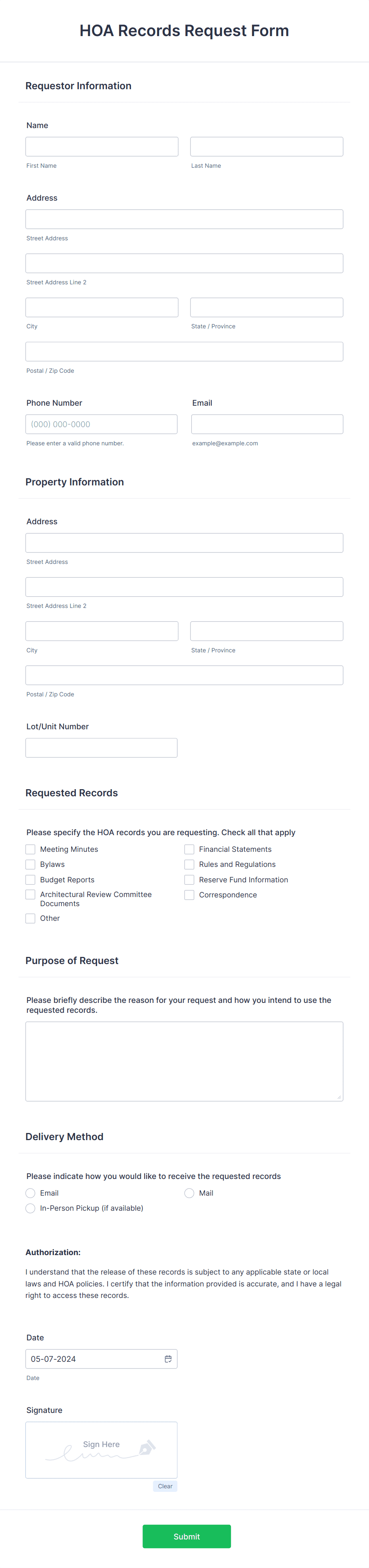This screenshot has height=1568, width=369.
Task: Check the Budget Reports checkbox
Action: [31, 880]
